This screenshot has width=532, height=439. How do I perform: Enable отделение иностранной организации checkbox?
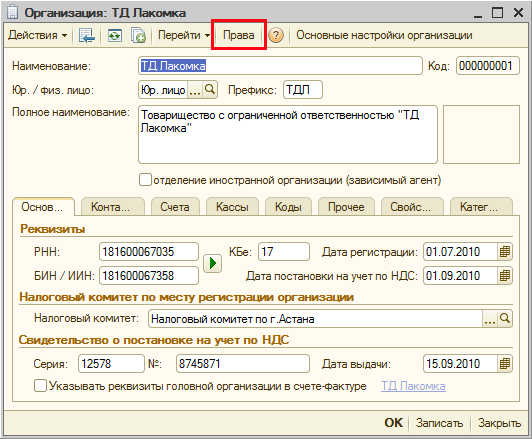[x=145, y=180]
